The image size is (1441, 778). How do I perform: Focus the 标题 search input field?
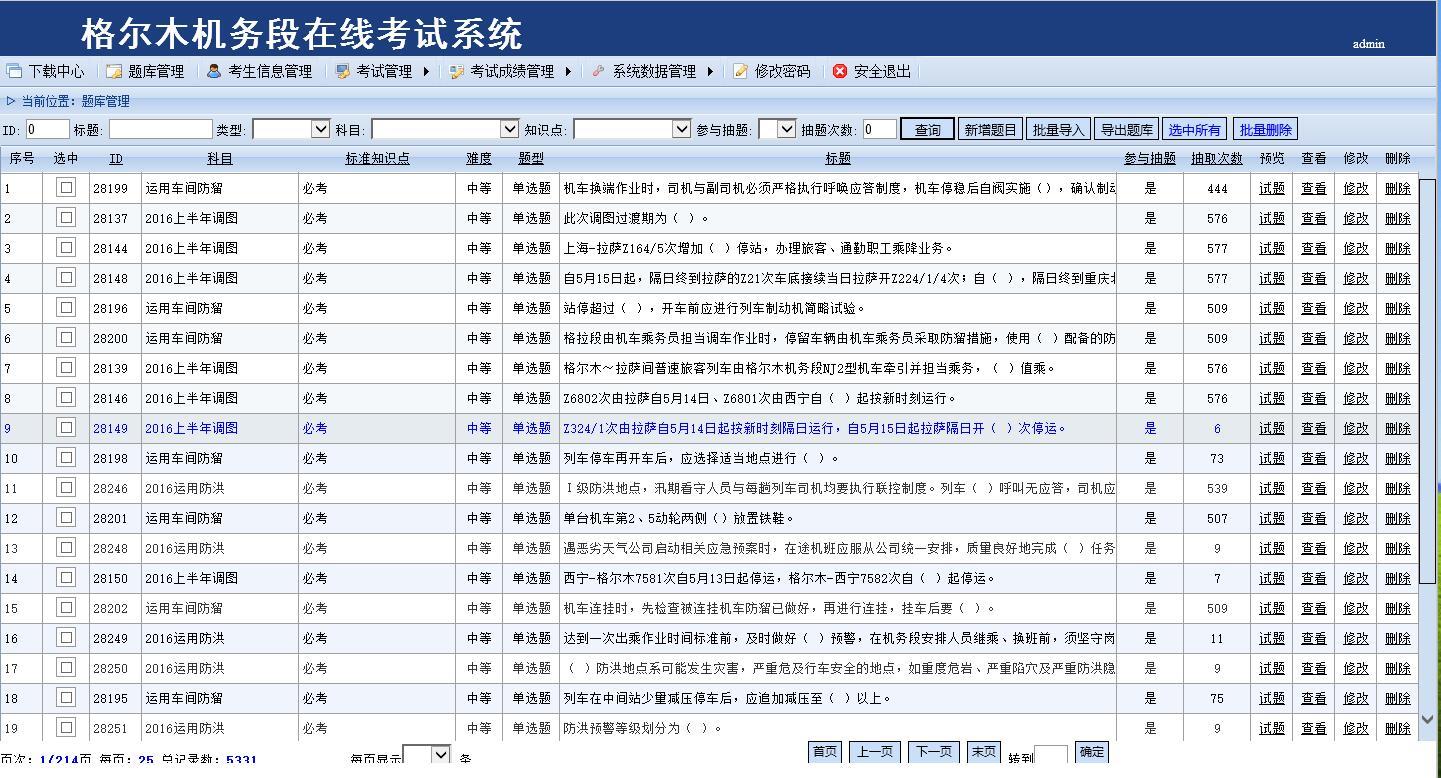click(x=161, y=129)
